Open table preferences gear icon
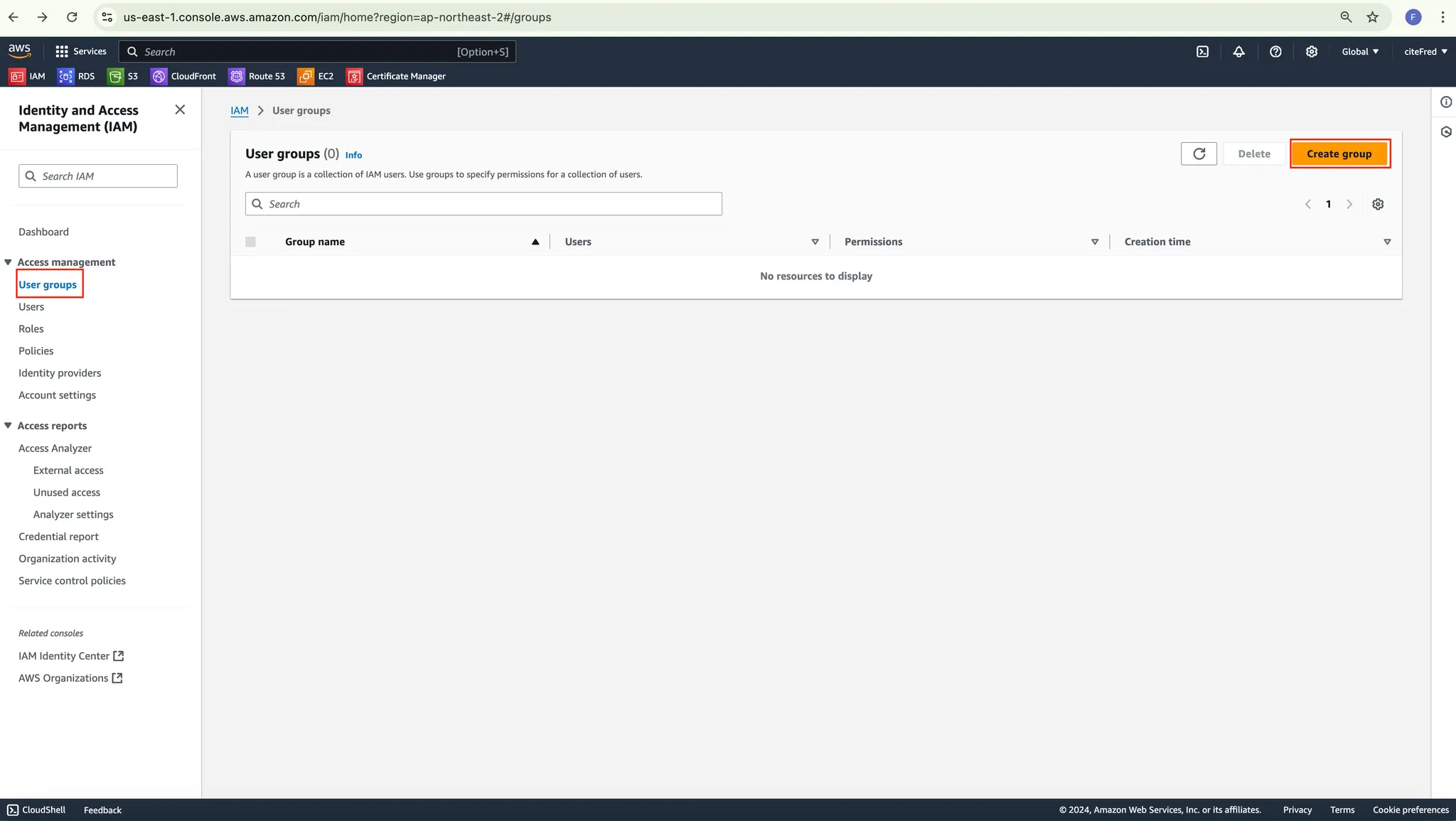The image size is (1456, 821). pos(1378,205)
